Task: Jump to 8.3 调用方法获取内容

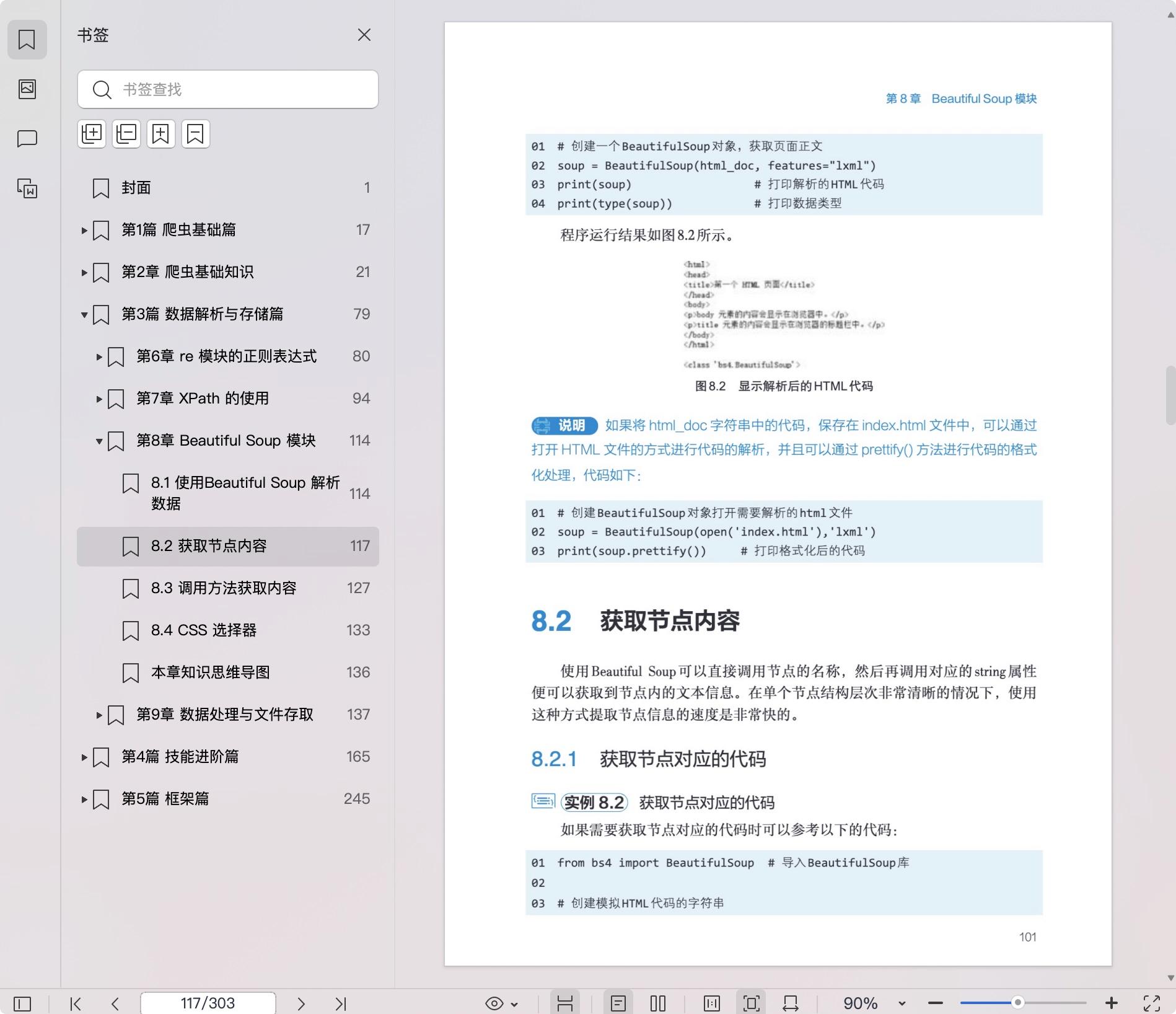Action: (x=228, y=588)
